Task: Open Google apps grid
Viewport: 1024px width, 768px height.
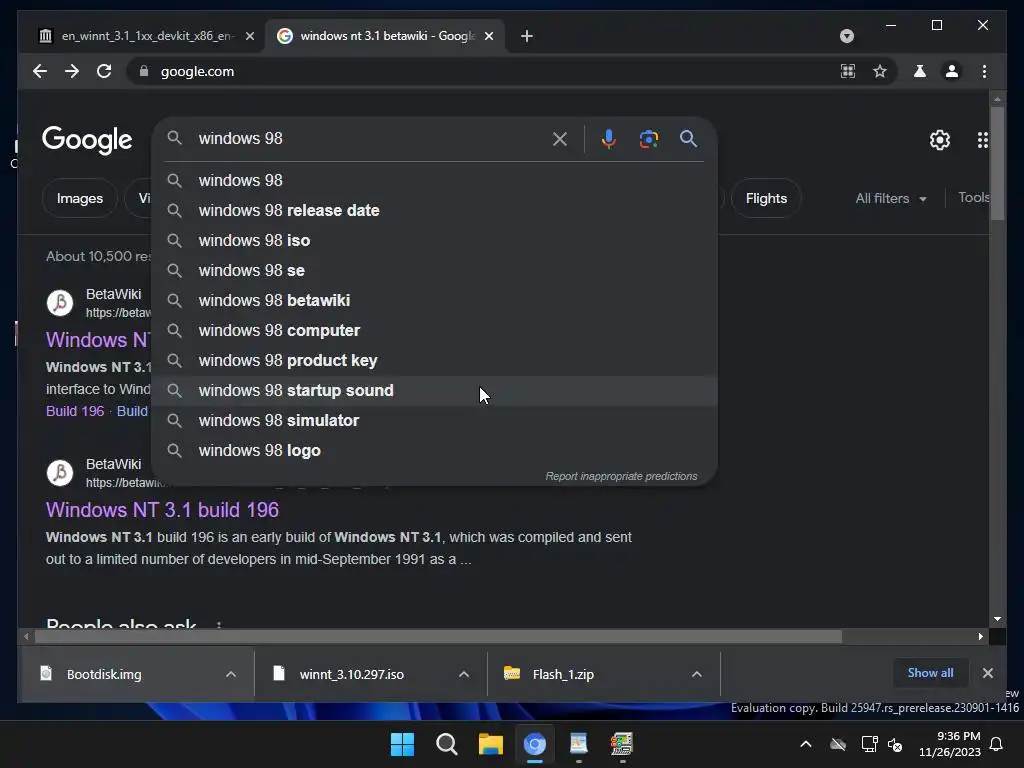Action: click(982, 140)
